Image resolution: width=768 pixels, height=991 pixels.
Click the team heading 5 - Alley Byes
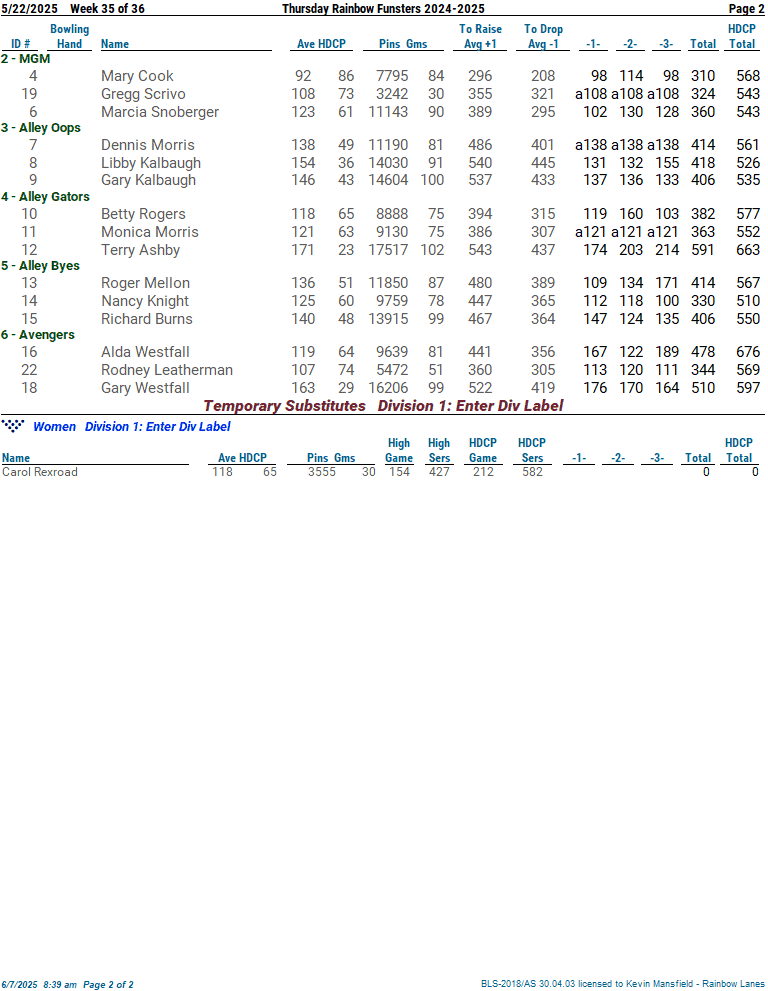coord(40,265)
